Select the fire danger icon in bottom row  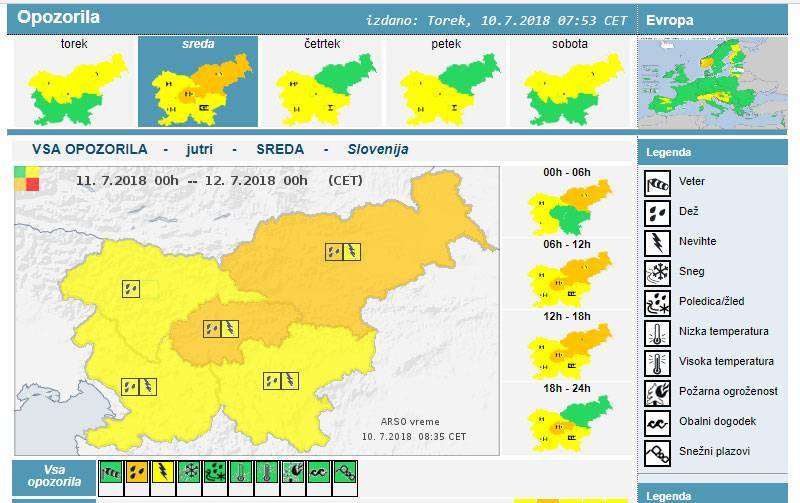point(292,472)
